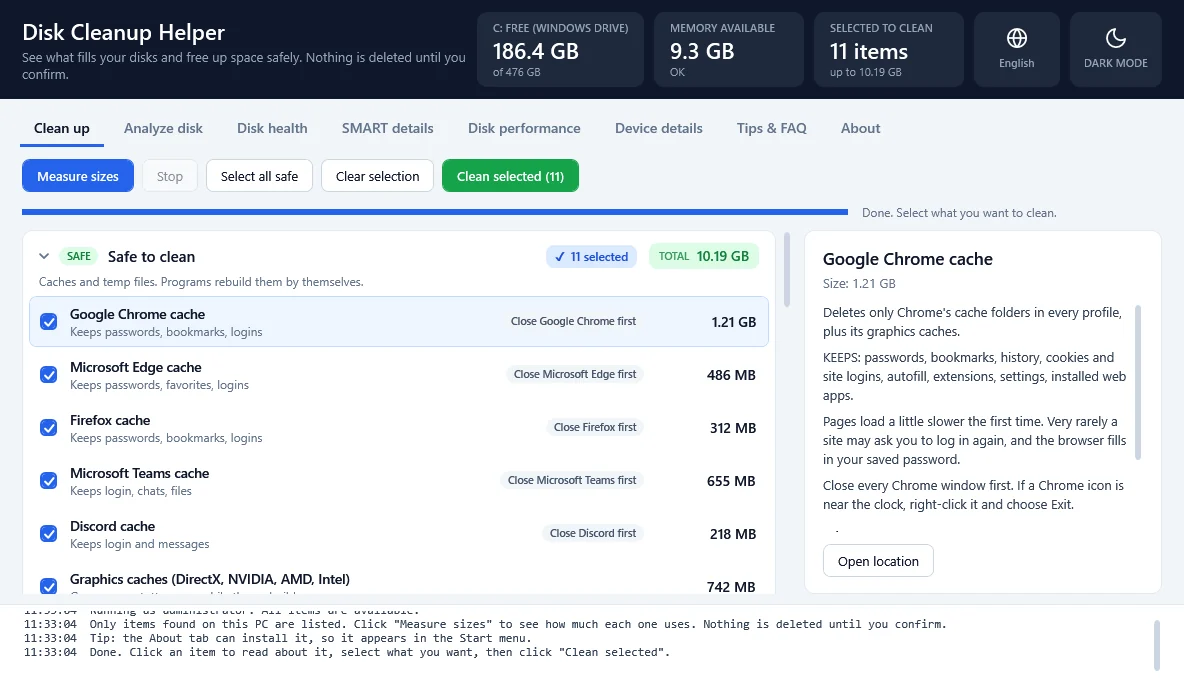
Task: Click the 11 selected badge
Action: pyautogui.click(x=591, y=257)
